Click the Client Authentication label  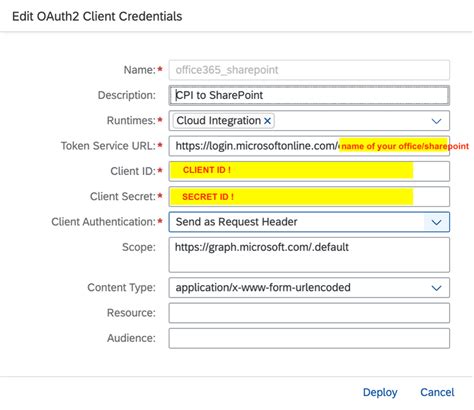click(x=103, y=222)
